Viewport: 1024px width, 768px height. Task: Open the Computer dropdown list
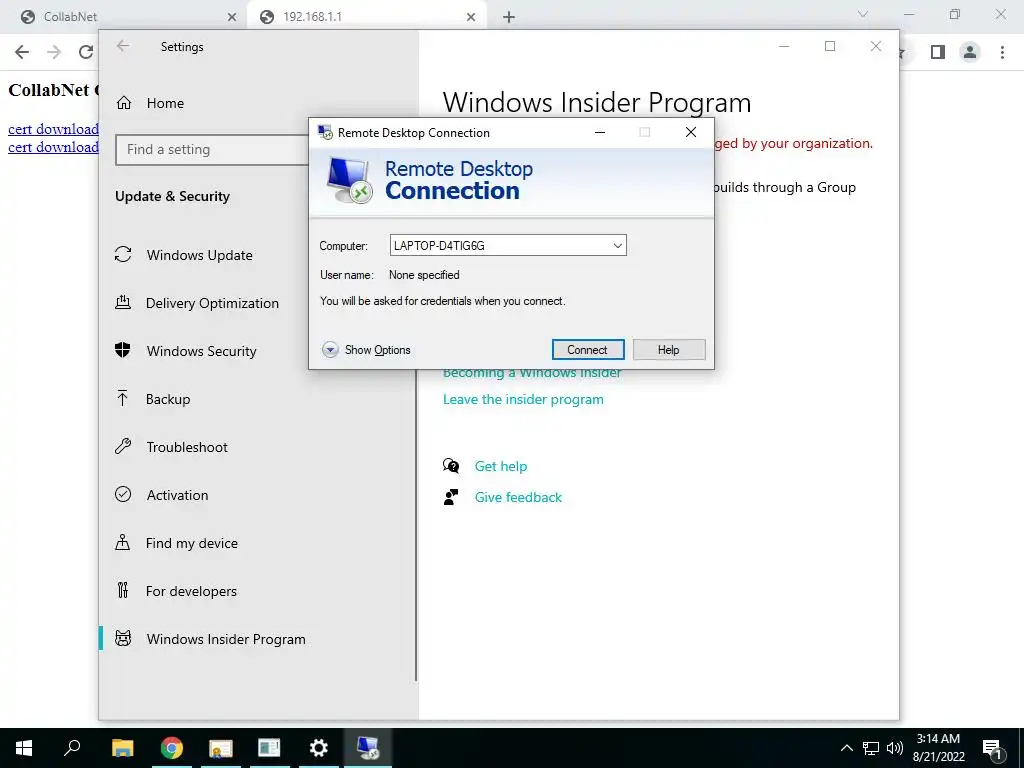pyautogui.click(x=617, y=246)
